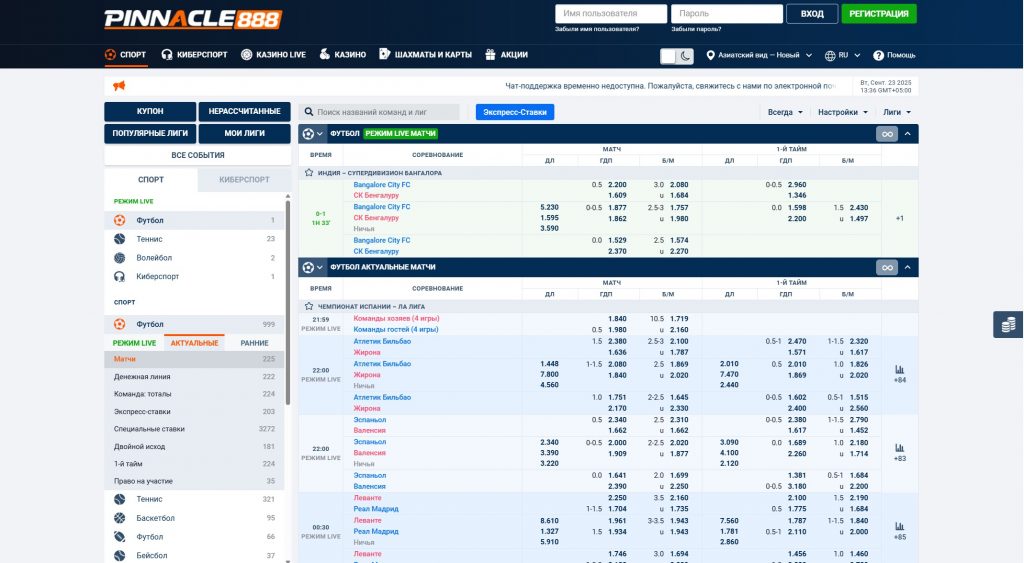
Task: Click the Помощь help question icon
Action: tap(879, 55)
